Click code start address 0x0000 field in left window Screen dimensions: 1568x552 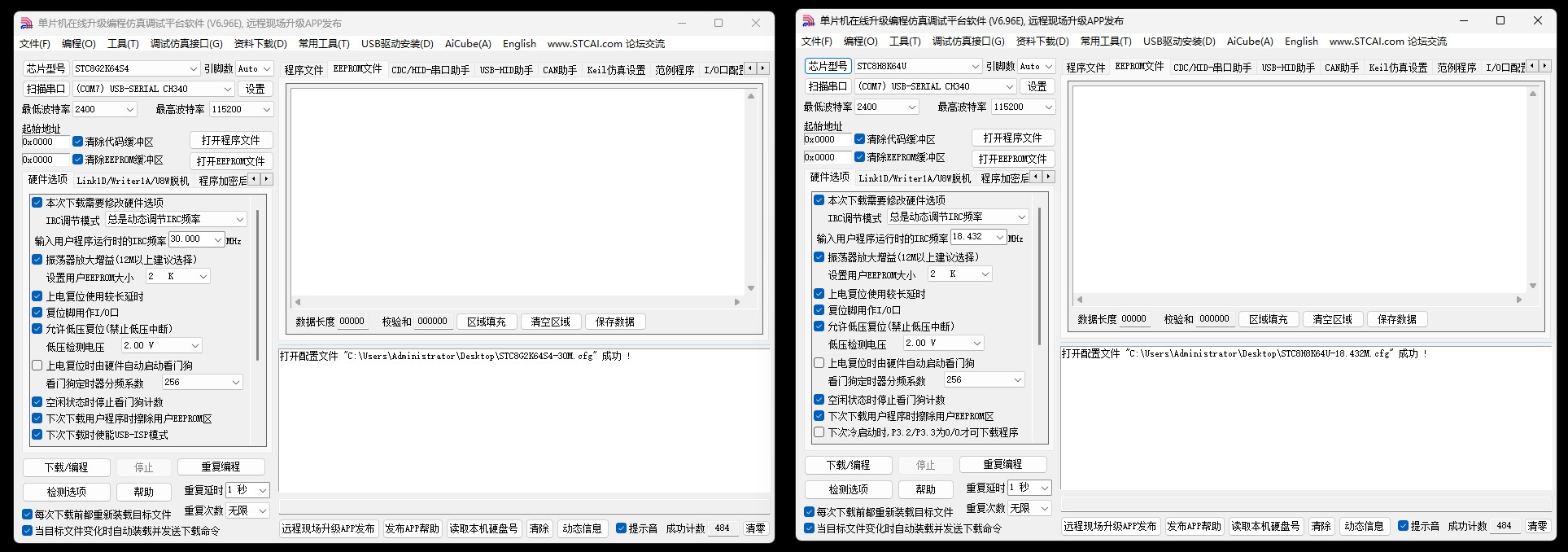coord(45,142)
